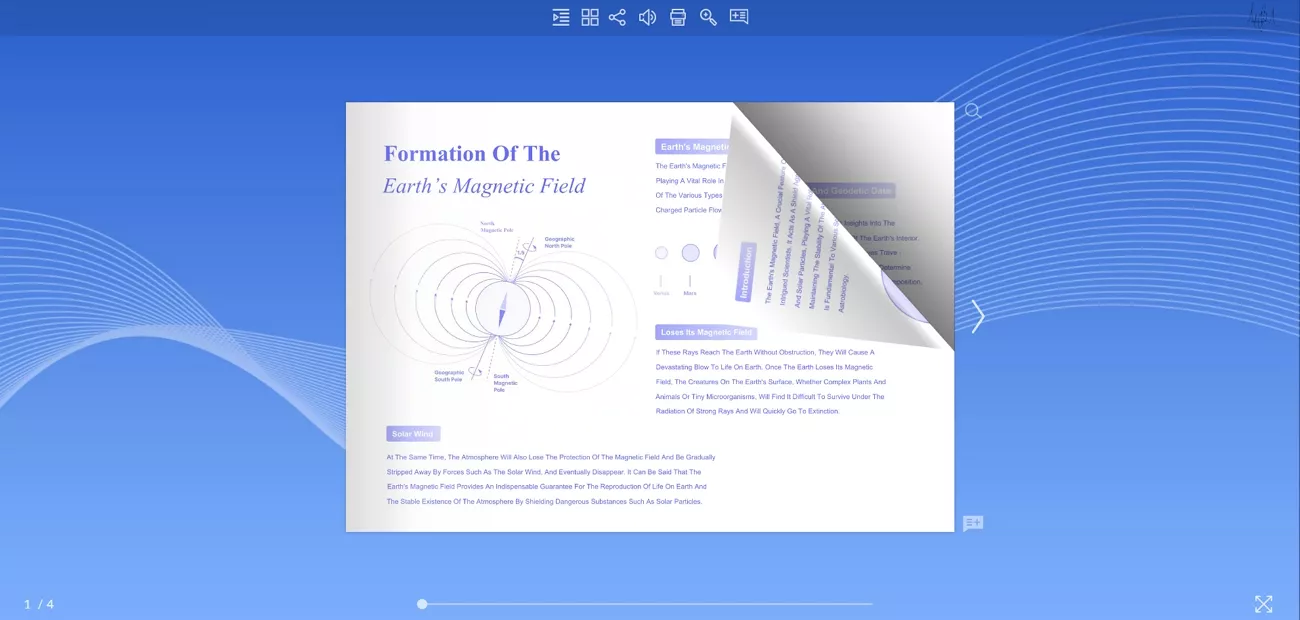Click the Geographic North Pole label
The width and height of the screenshot is (1300, 620).
coord(559,242)
